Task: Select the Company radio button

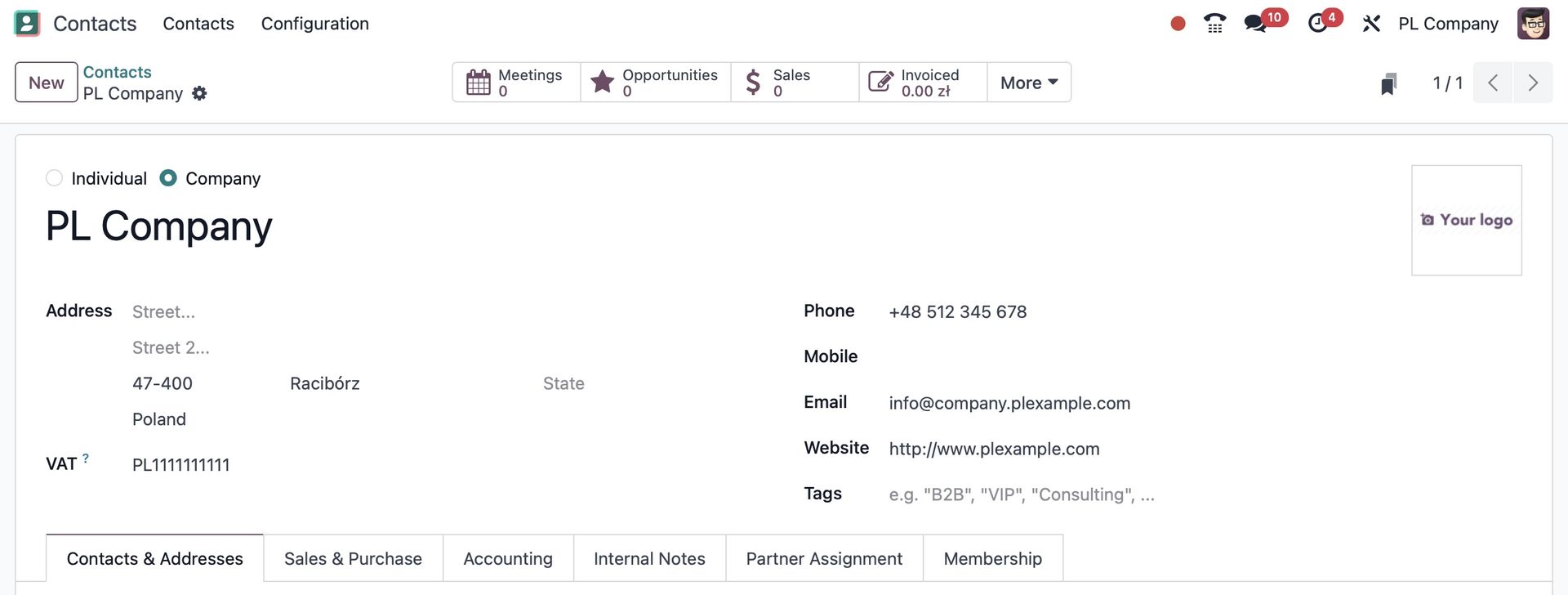Action: click(168, 178)
